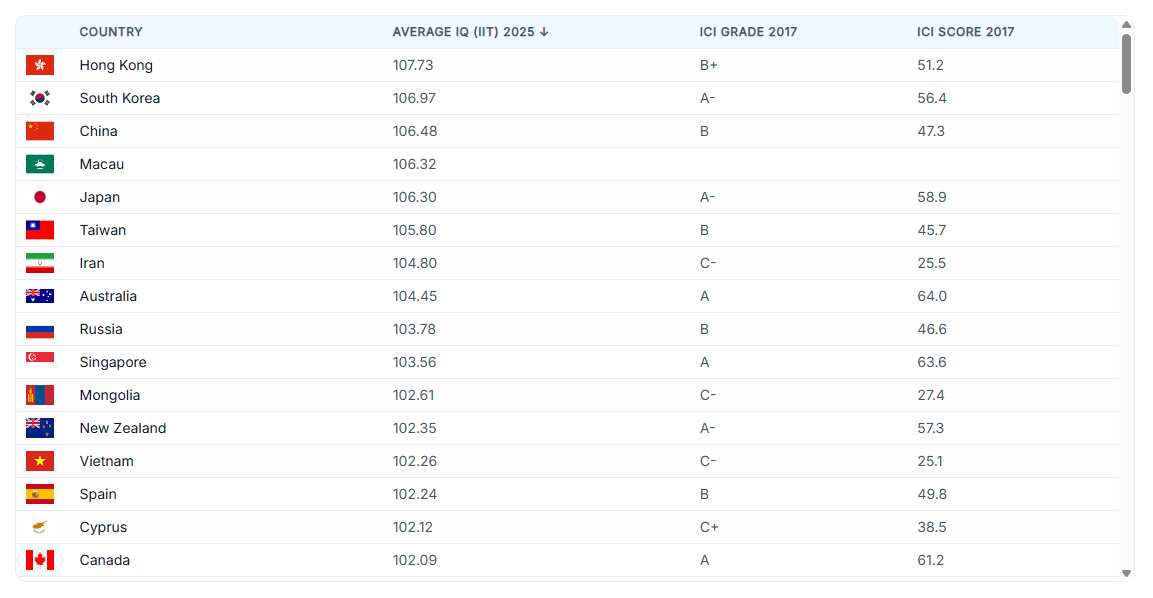Select the Canada country name
Screen dimensions: 1153x598
[x=104, y=560]
